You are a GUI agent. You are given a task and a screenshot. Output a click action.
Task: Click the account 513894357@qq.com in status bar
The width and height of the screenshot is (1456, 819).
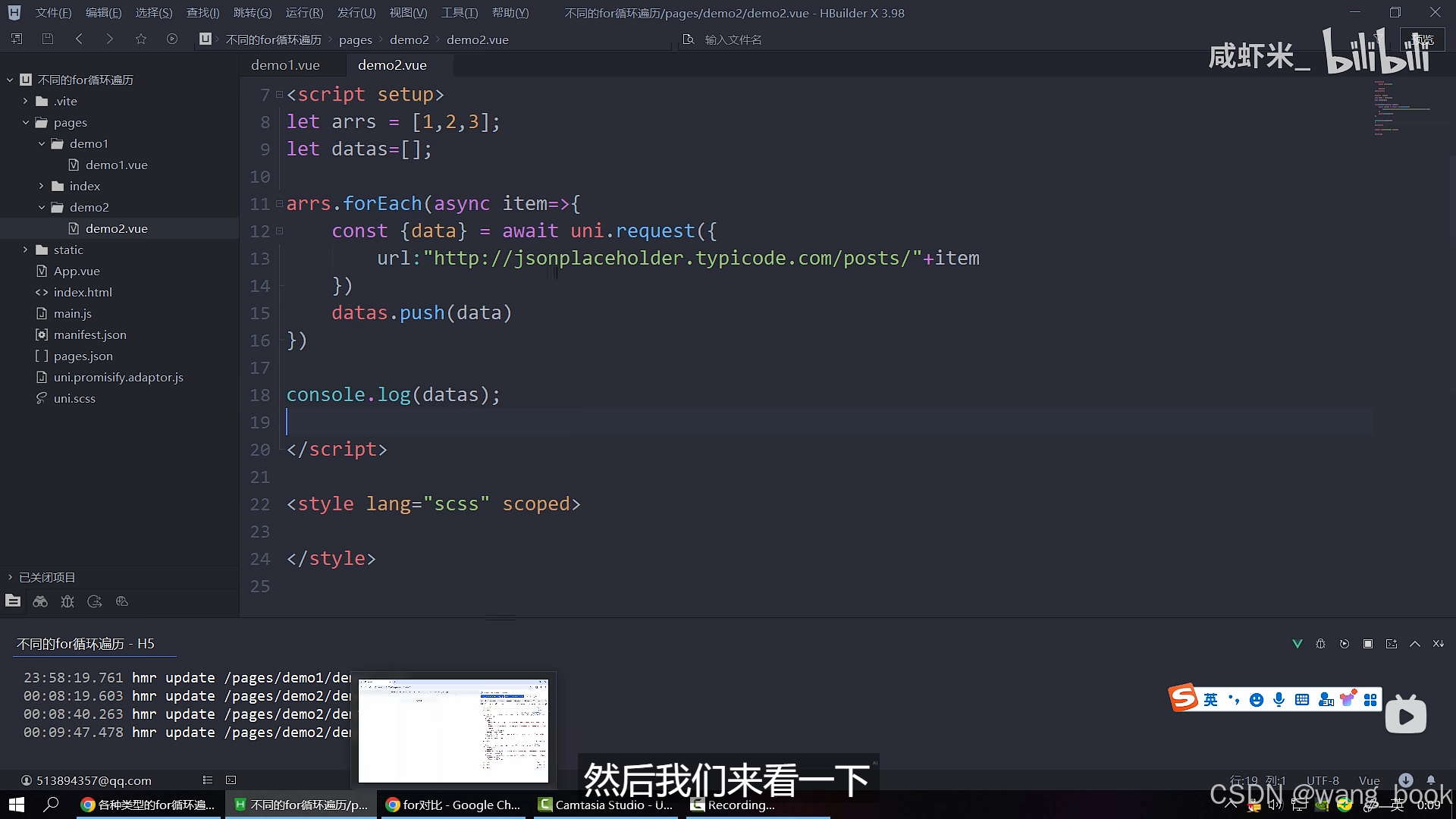pyautogui.click(x=86, y=780)
